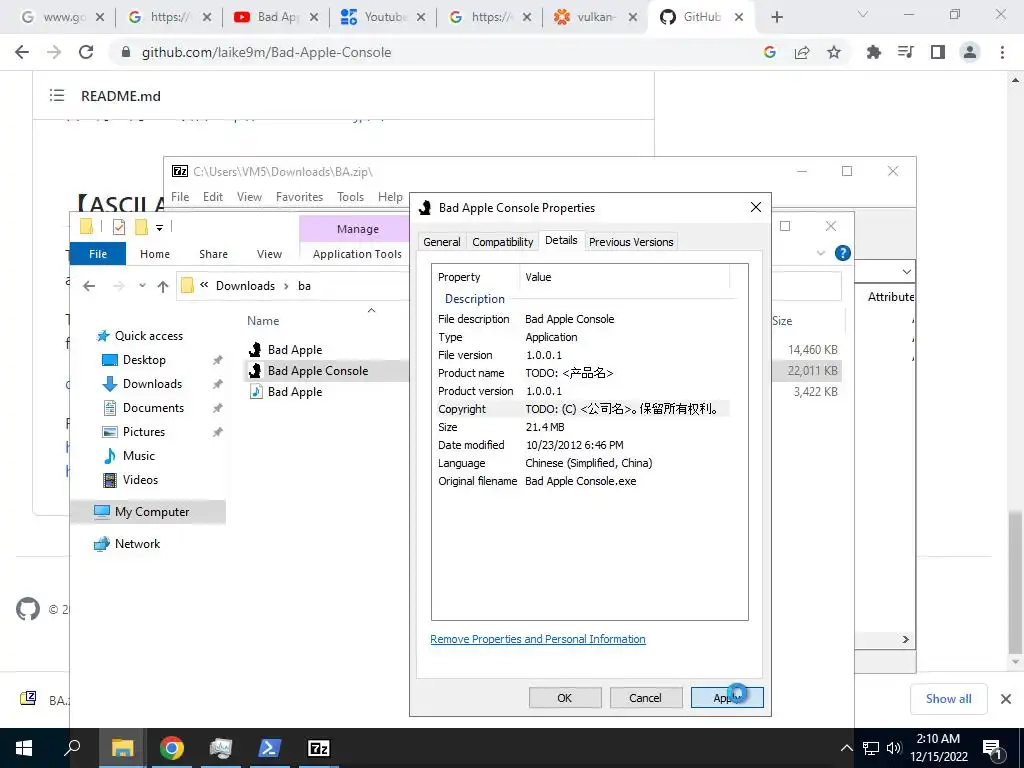This screenshot has height=768, width=1024.
Task: Reload the GitHub page
Action: [86, 52]
